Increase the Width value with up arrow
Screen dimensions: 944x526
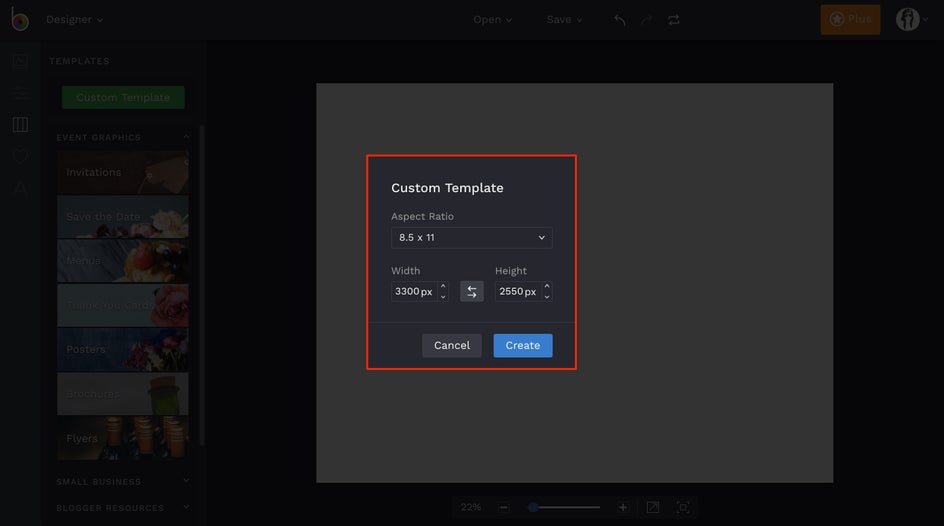[443, 286]
